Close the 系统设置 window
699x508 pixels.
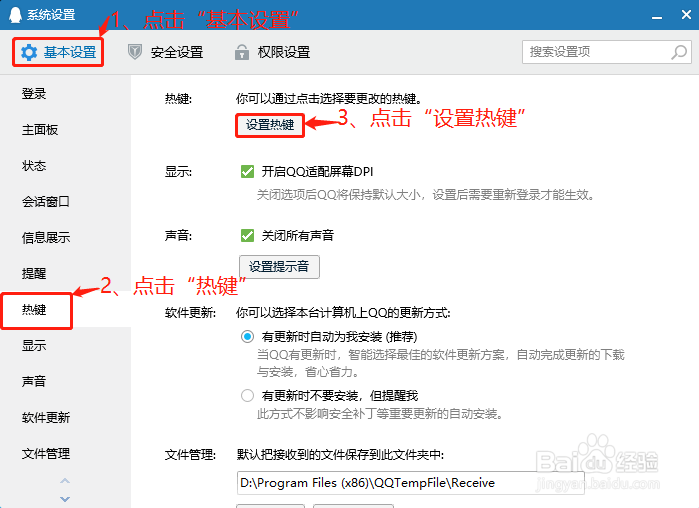pyautogui.click(x=686, y=15)
